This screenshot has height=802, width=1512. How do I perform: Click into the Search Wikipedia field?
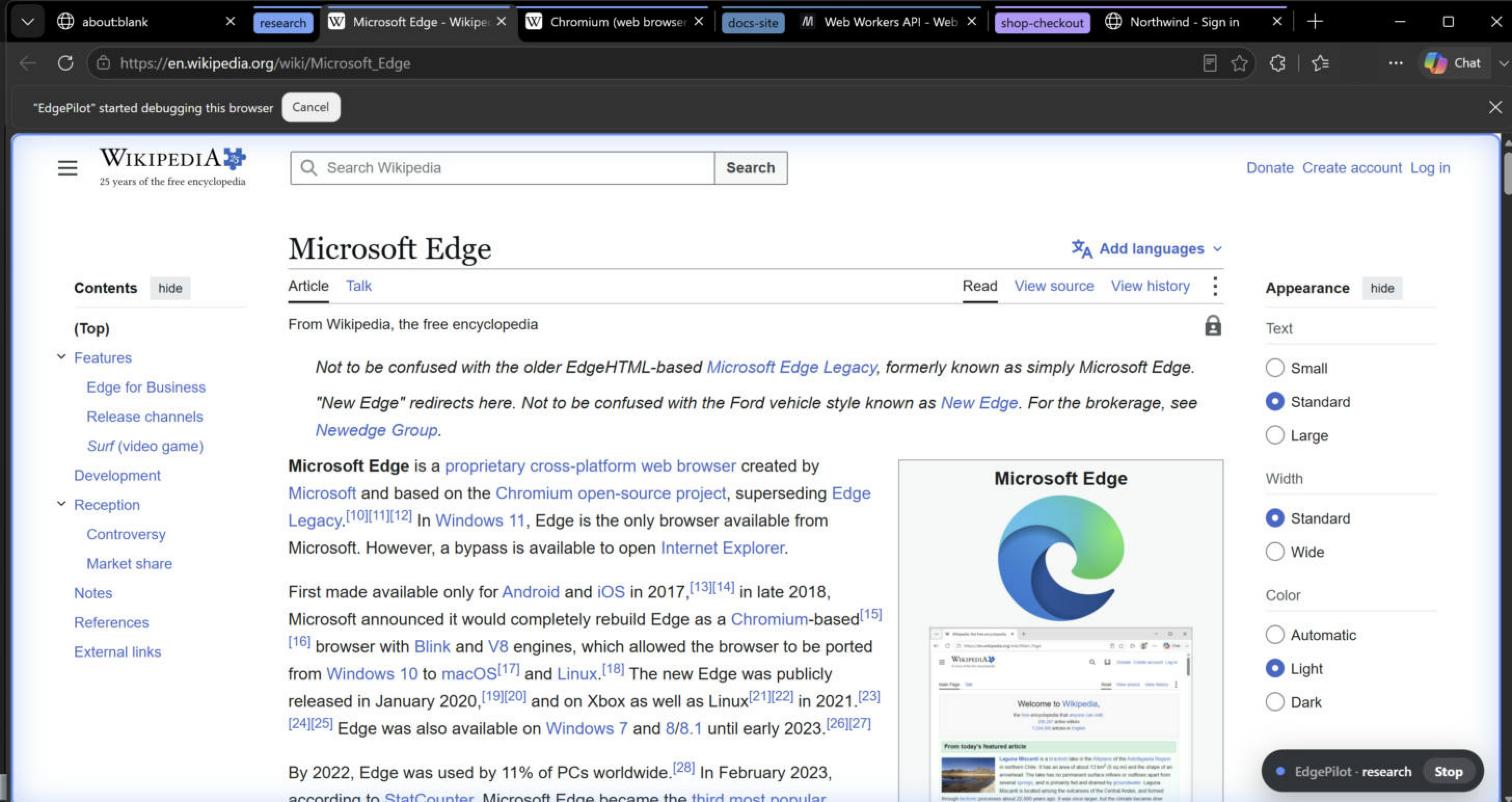pyautogui.click(x=502, y=168)
